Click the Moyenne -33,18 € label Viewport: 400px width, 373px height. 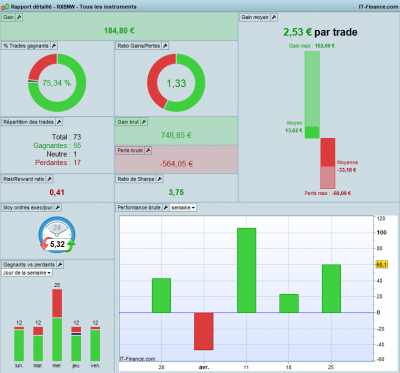coord(347,166)
